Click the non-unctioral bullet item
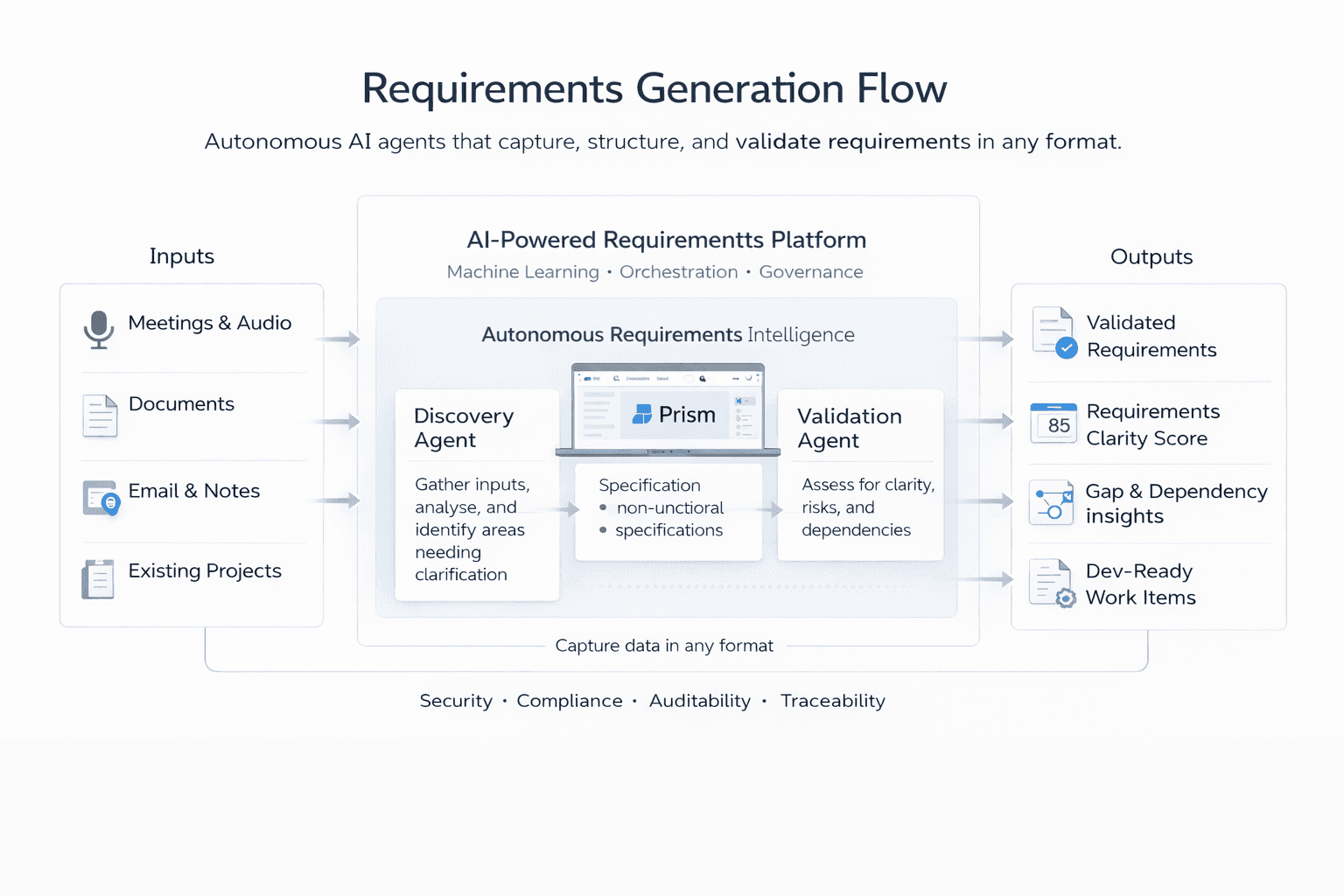This screenshot has width=1344, height=896. coord(669,508)
